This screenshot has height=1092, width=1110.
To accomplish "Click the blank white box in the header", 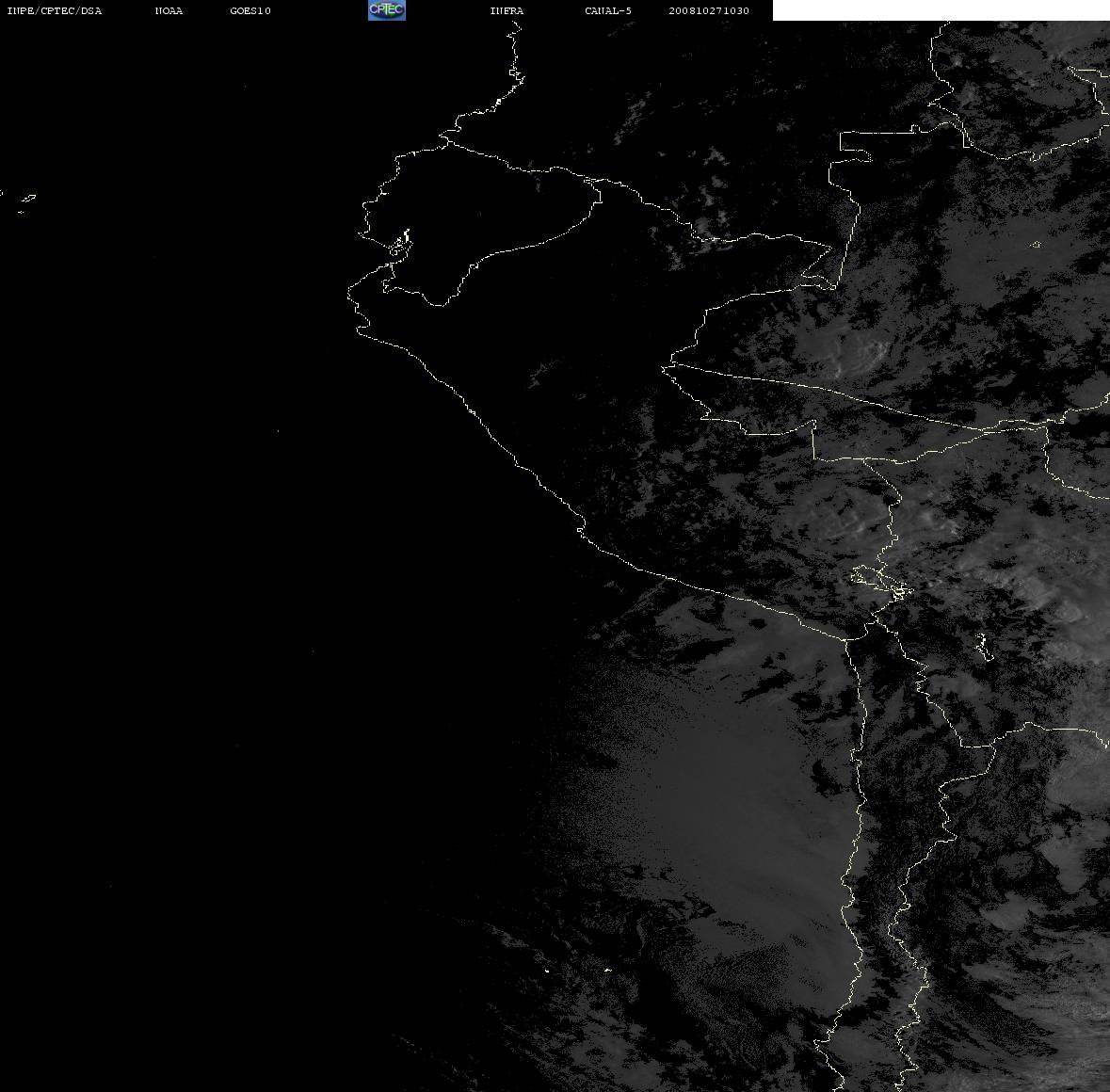I will pyautogui.click(x=941, y=10).
